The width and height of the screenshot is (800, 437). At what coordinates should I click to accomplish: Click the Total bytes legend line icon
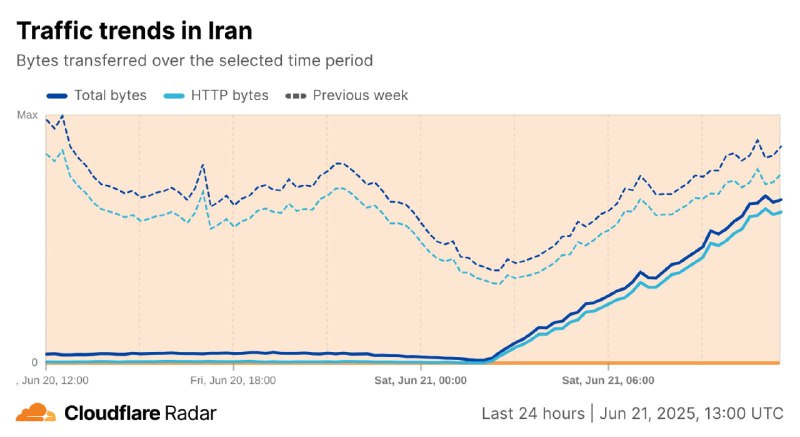click(x=57, y=96)
